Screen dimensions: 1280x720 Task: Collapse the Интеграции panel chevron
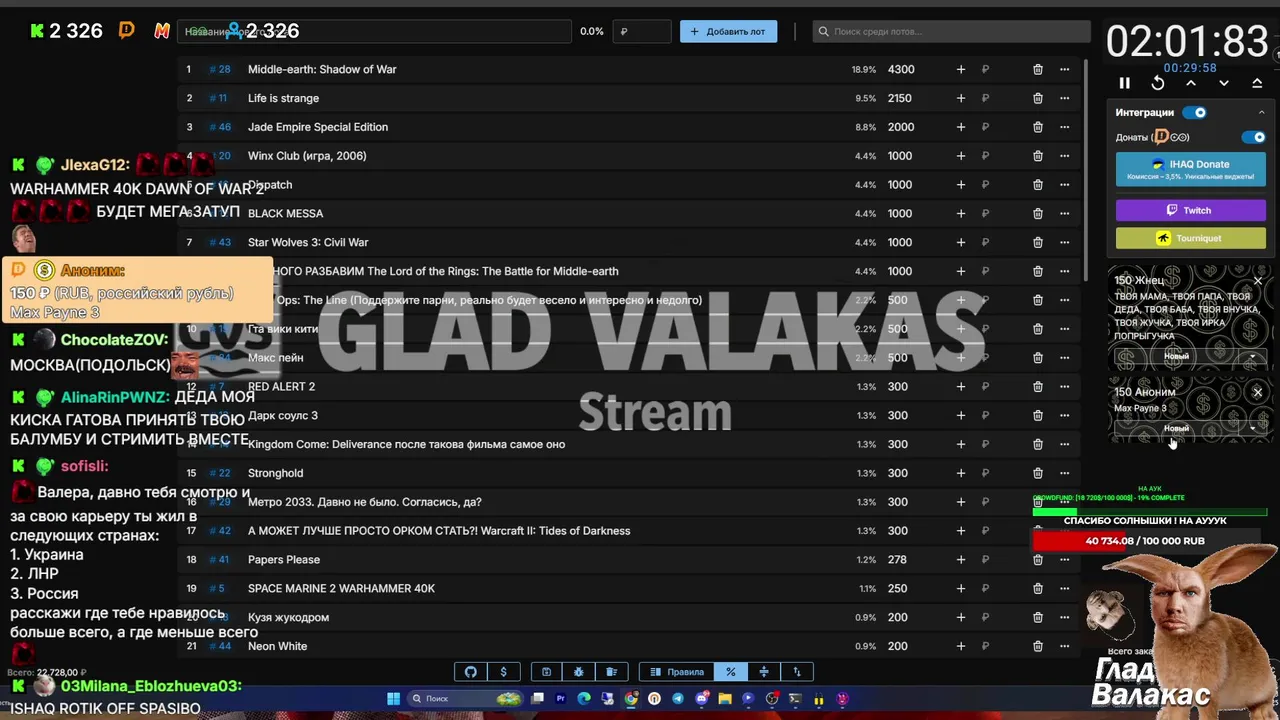(x=1261, y=113)
